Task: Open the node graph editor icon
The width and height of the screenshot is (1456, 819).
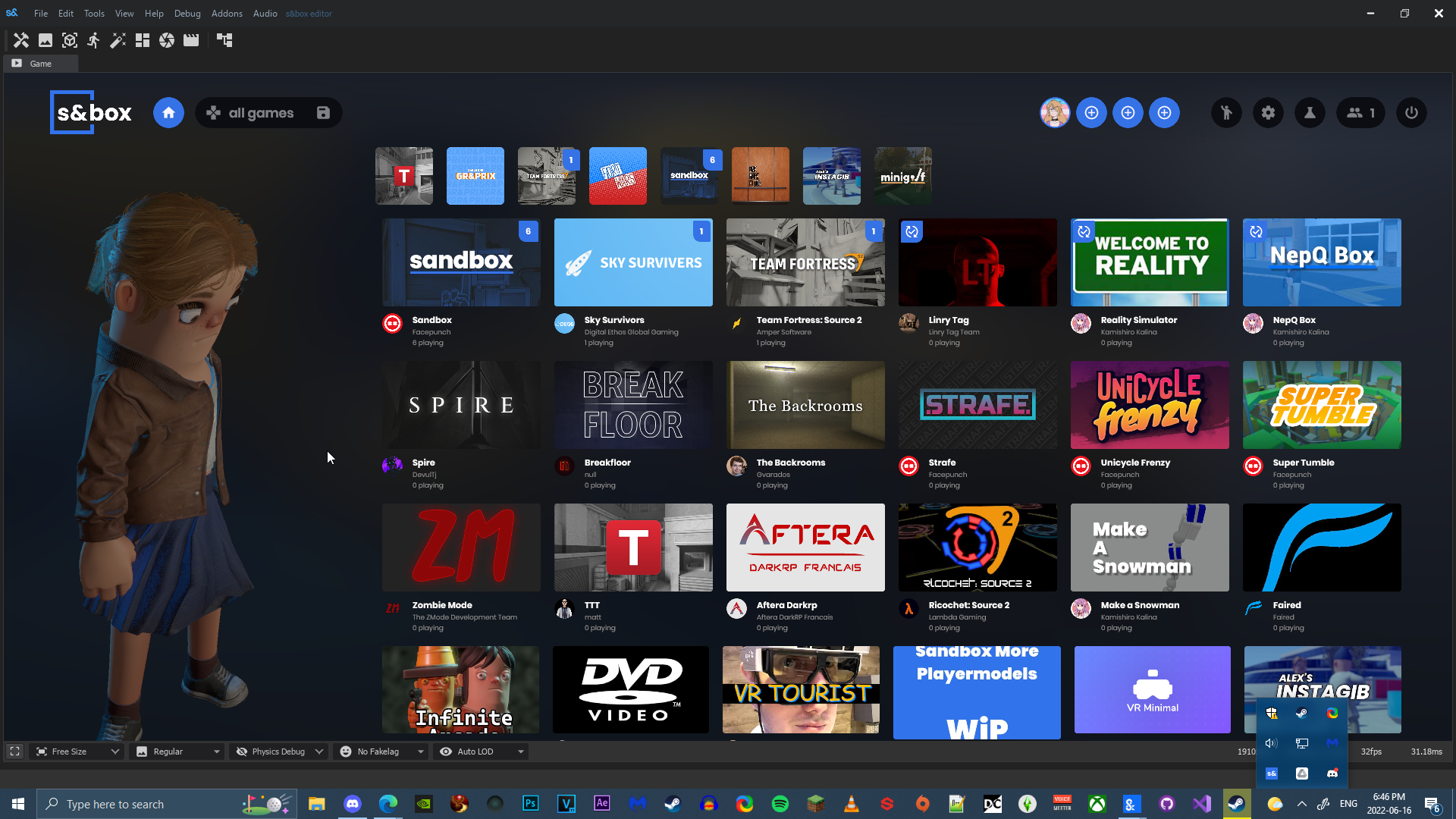Action: coord(224,40)
